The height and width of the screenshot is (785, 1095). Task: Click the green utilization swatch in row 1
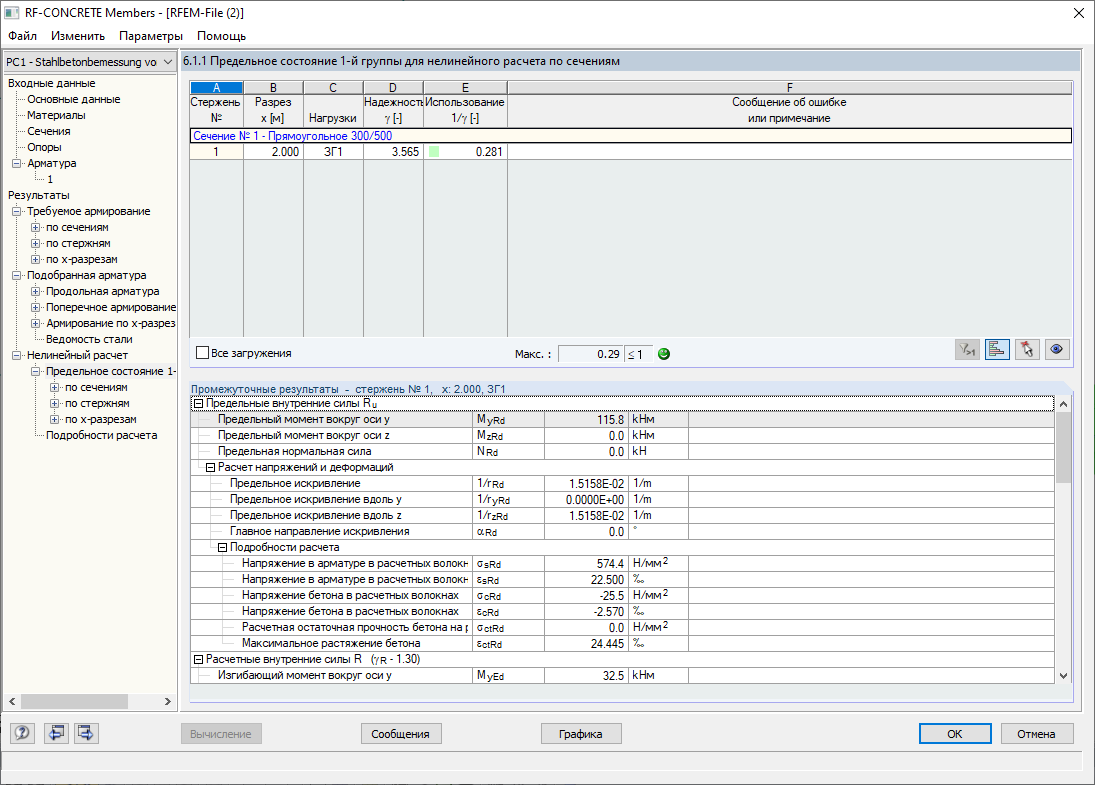tap(434, 152)
